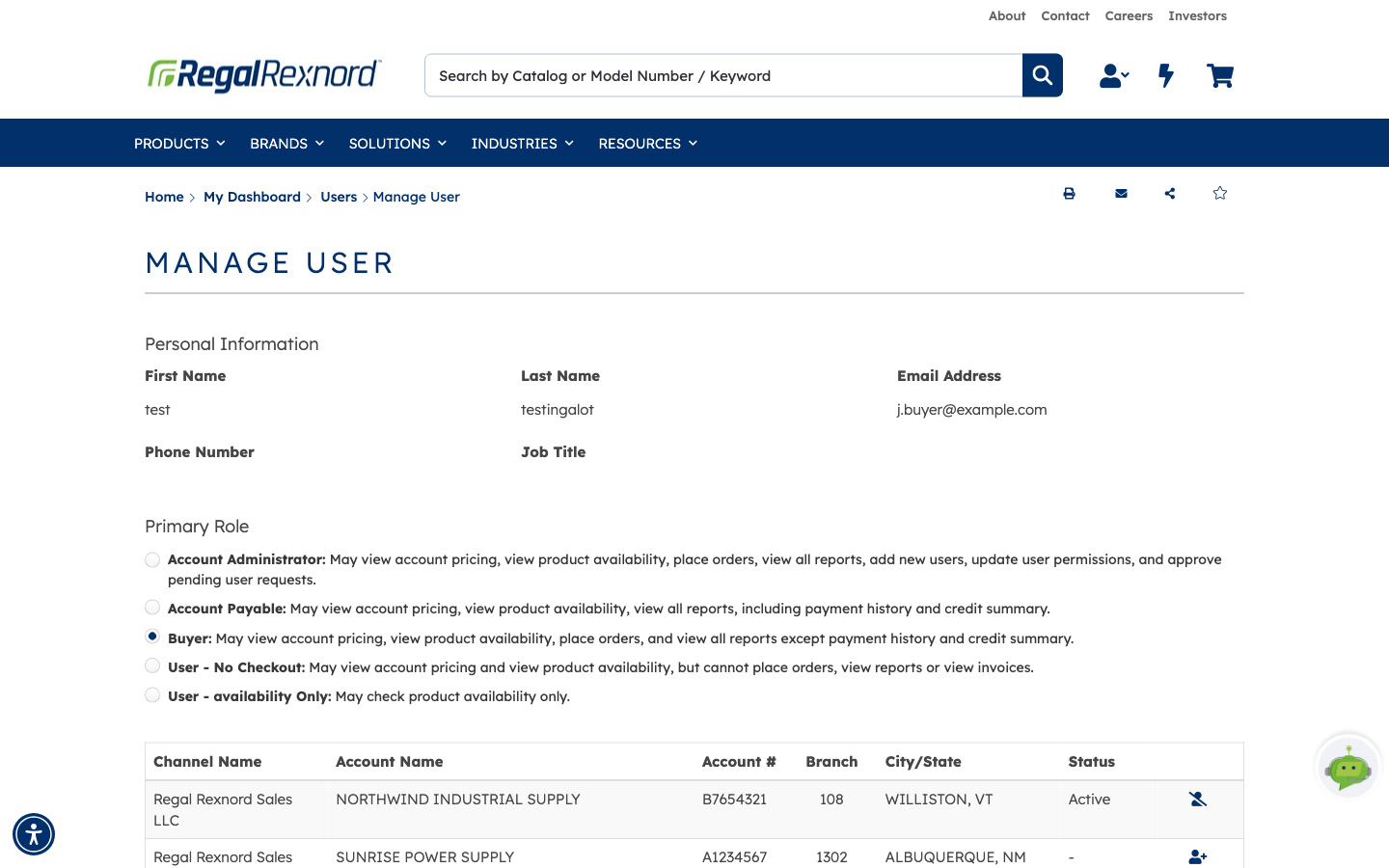Click the search magnifier button
Image resolution: width=1389 pixels, height=868 pixels.
click(1043, 75)
